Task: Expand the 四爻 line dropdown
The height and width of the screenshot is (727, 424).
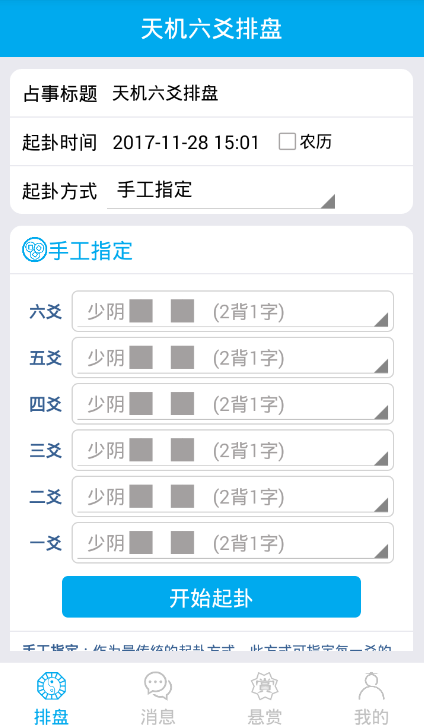Action: pos(233,404)
